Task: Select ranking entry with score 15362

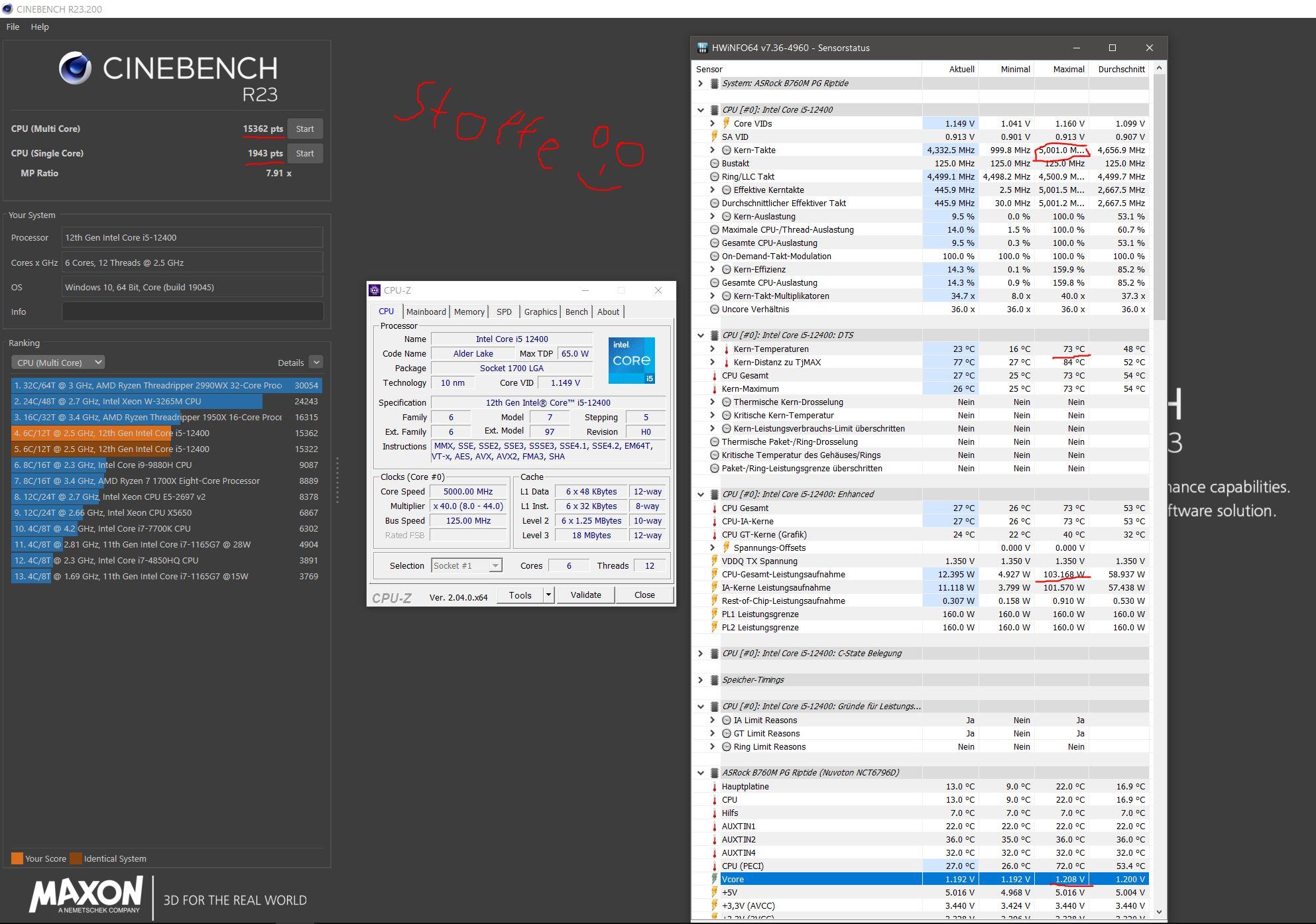Action: [166, 433]
